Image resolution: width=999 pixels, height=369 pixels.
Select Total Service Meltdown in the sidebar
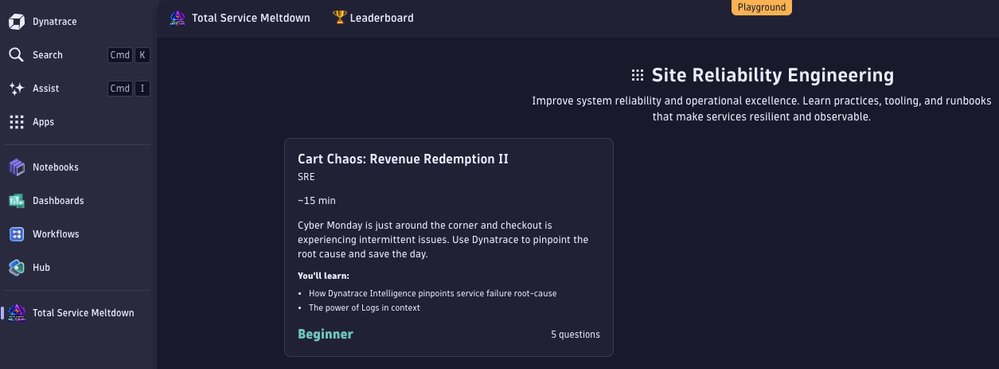click(83, 313)
